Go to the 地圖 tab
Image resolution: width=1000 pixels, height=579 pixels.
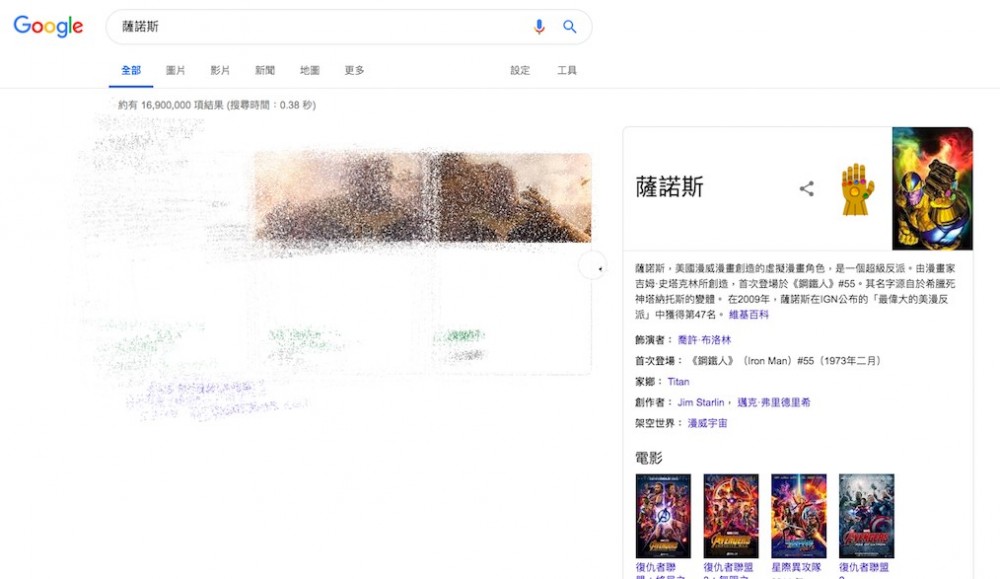[310, 71]
